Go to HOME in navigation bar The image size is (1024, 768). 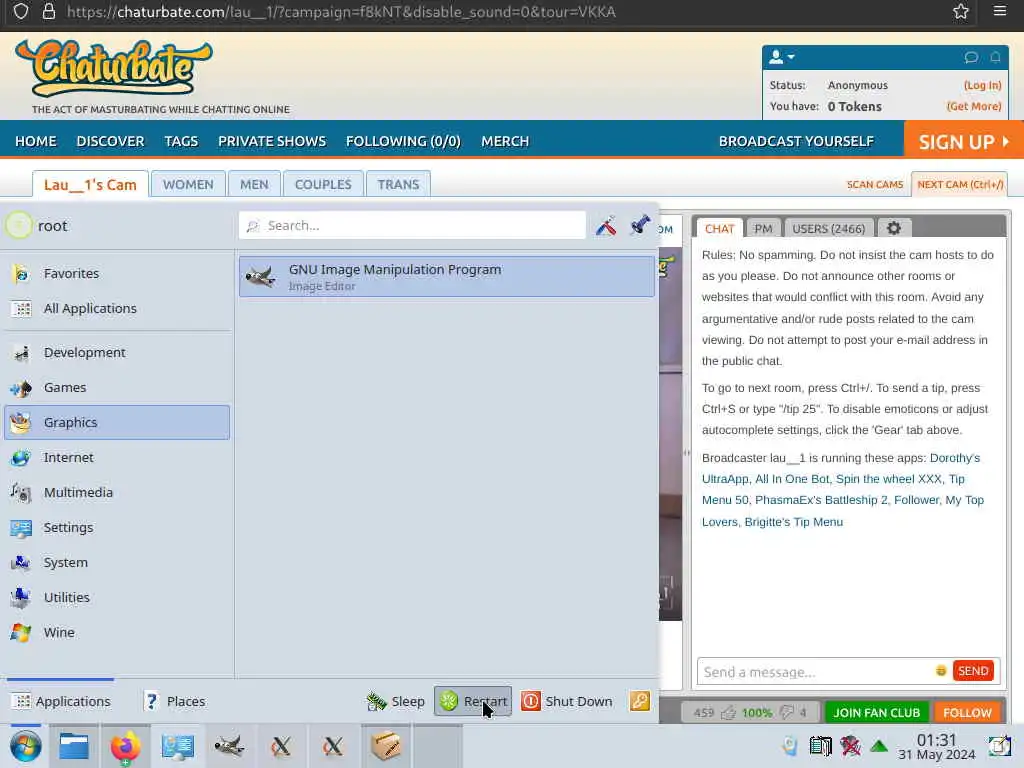pos(36,141)
